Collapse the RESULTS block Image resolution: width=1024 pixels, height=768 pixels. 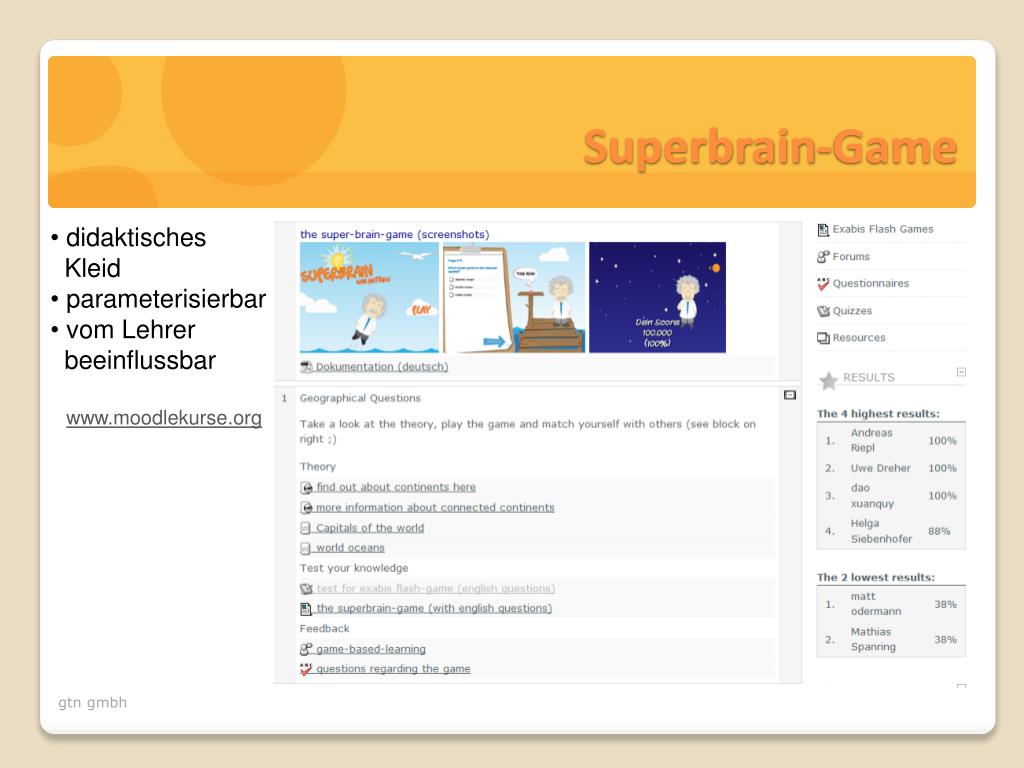click(x=961, y=372)
